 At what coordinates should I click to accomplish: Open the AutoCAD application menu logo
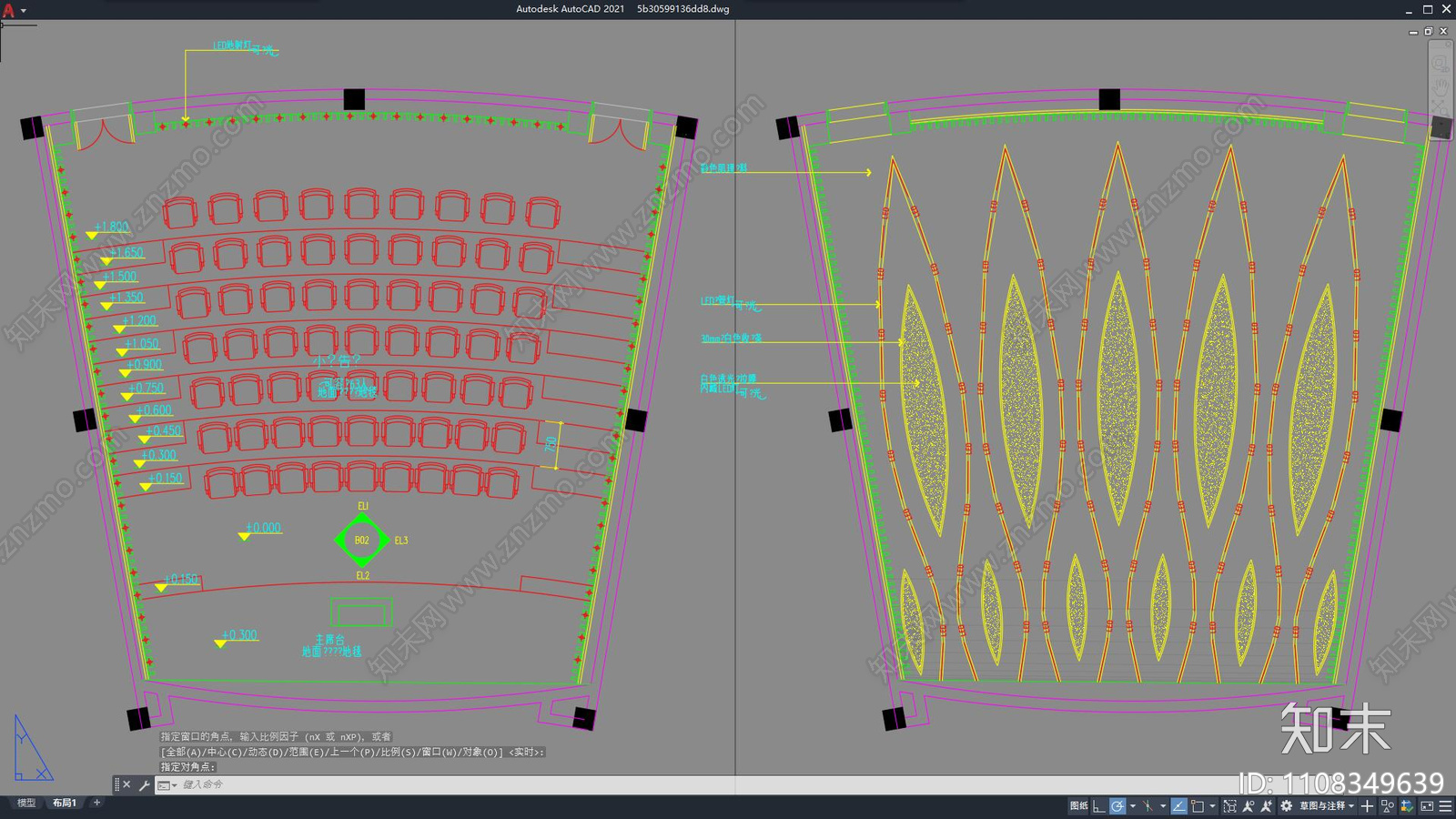pos(8,10)
